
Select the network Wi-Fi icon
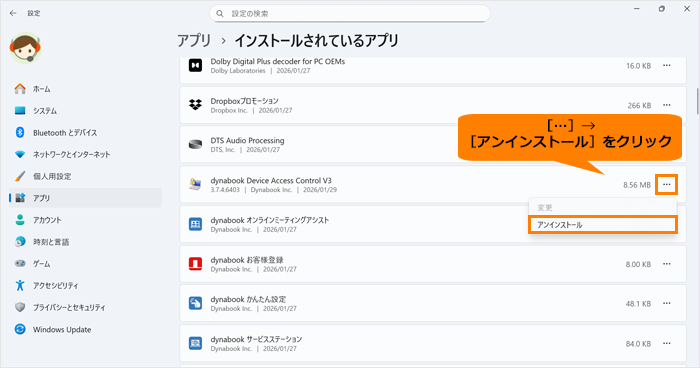20,155
